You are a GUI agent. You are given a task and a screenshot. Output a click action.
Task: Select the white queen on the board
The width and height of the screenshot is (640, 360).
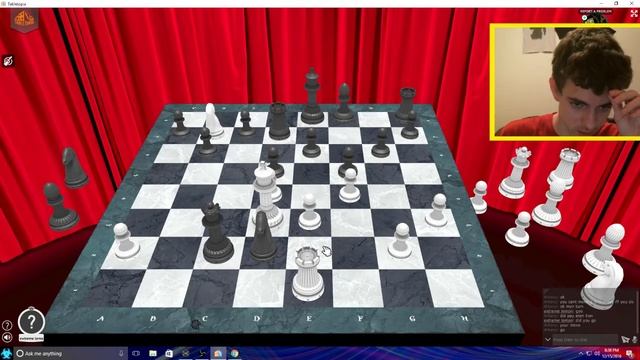coord(266,194)
